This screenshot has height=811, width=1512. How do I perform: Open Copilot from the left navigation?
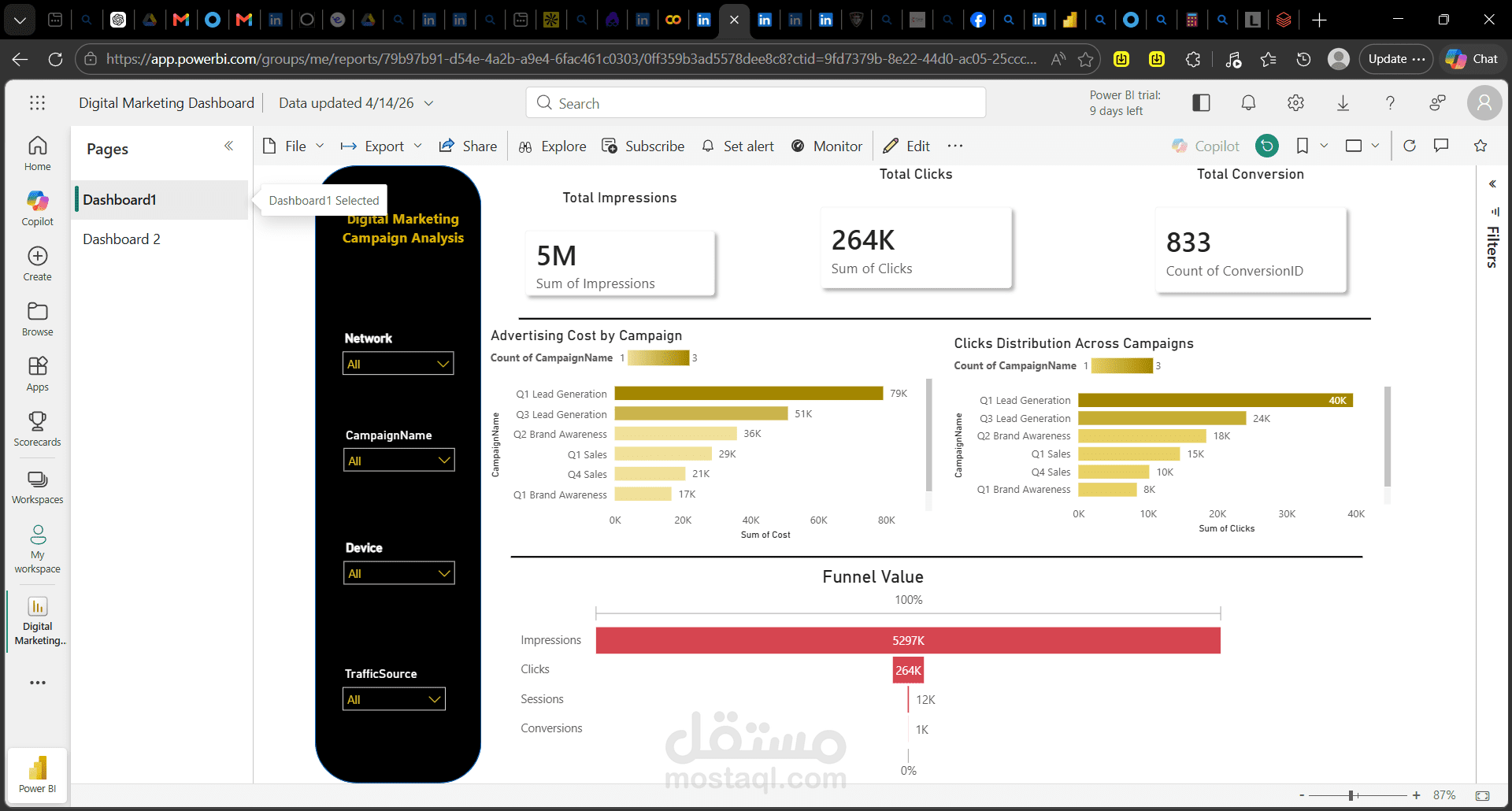pyautogui.click(x=37, y=209)
